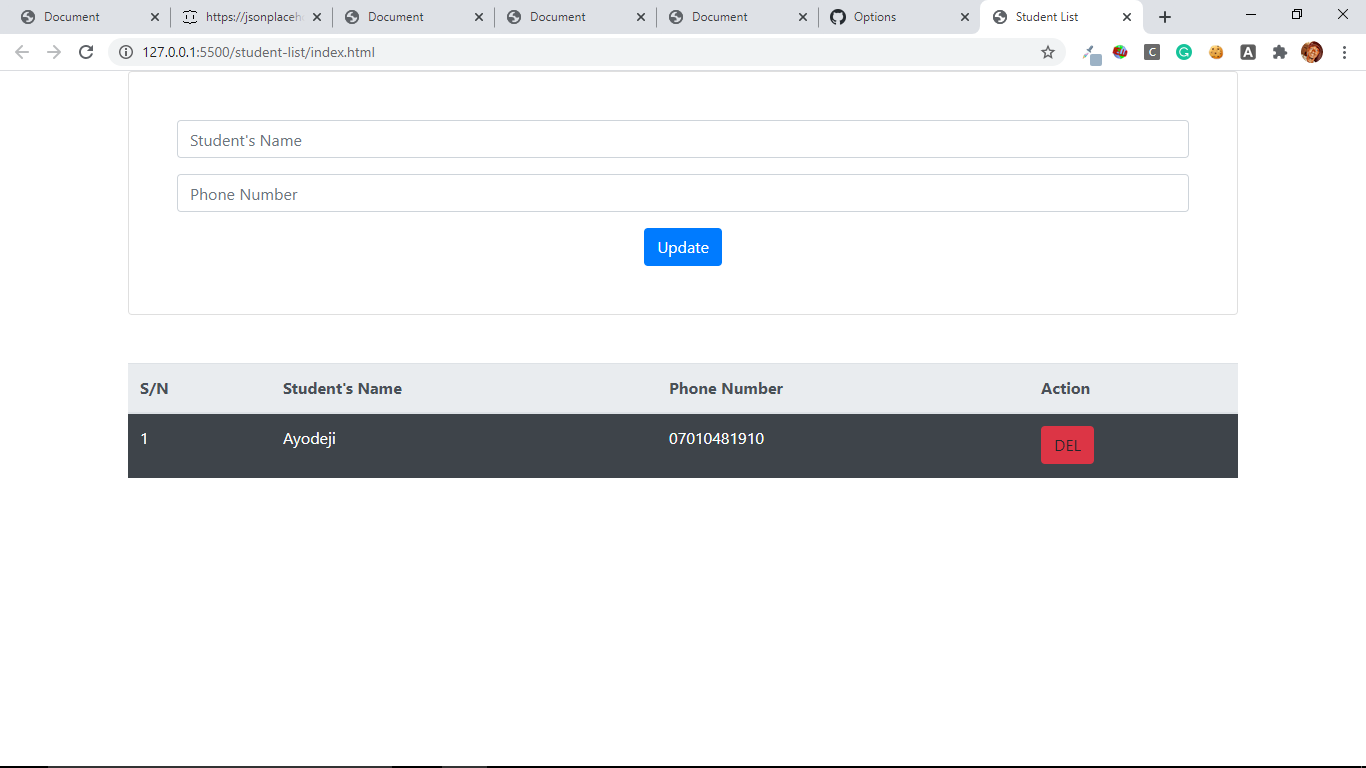Open the Extensions puzzle-piece menu
This screenshot has width=1366, height=768.
(1280, 52)
